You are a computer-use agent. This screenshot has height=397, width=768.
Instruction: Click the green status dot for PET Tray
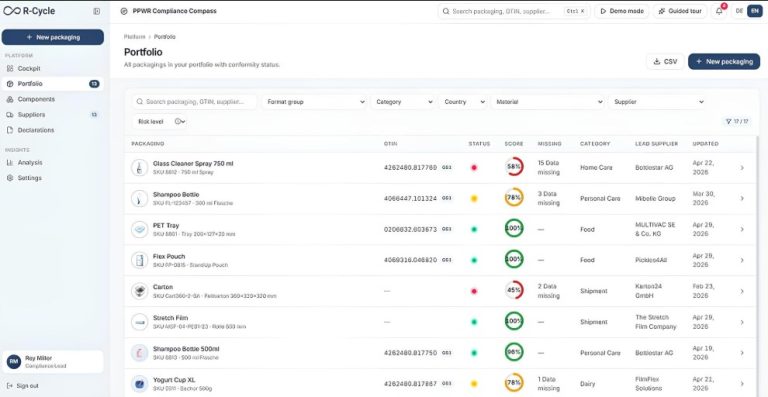click(474, 230)
